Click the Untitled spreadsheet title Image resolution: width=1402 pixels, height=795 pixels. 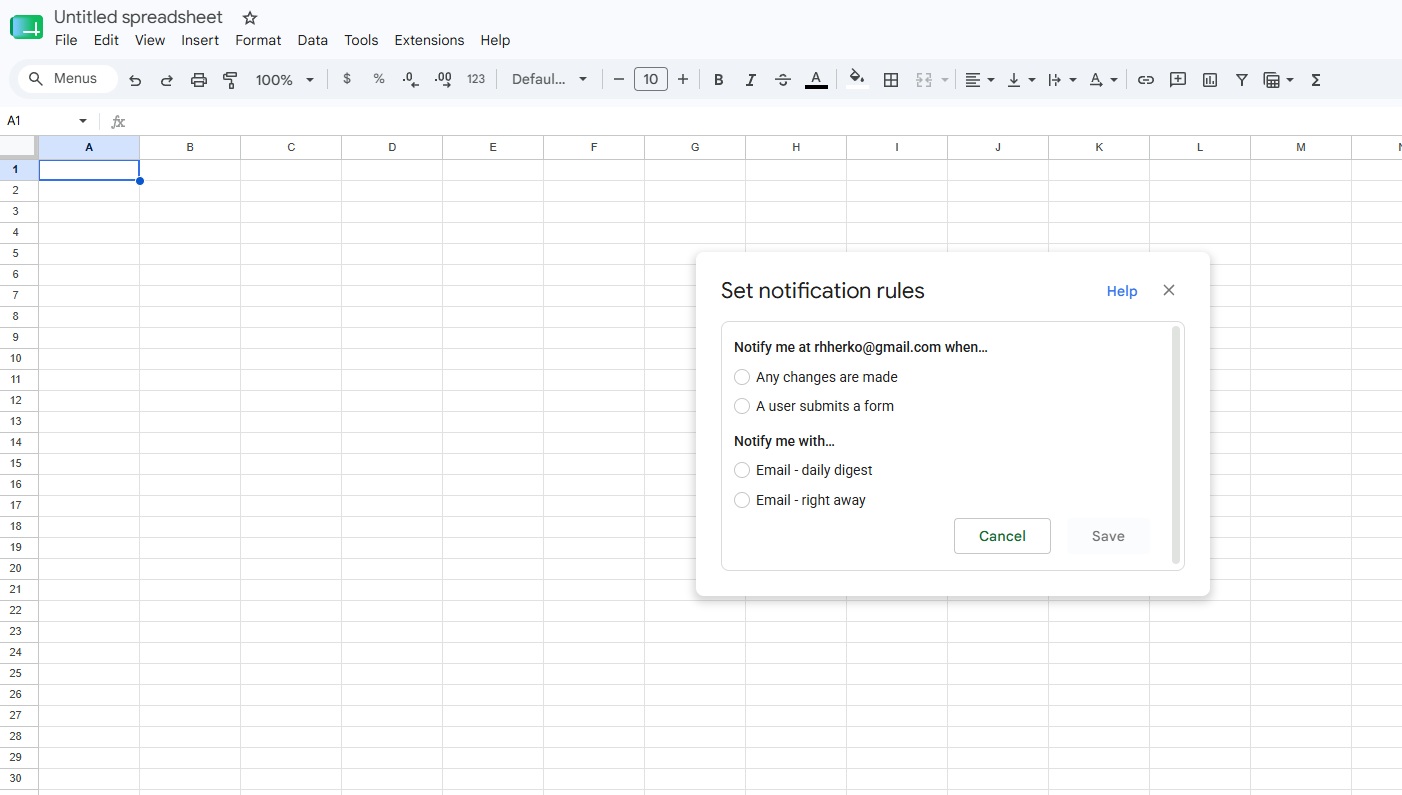tap(138, 17)
